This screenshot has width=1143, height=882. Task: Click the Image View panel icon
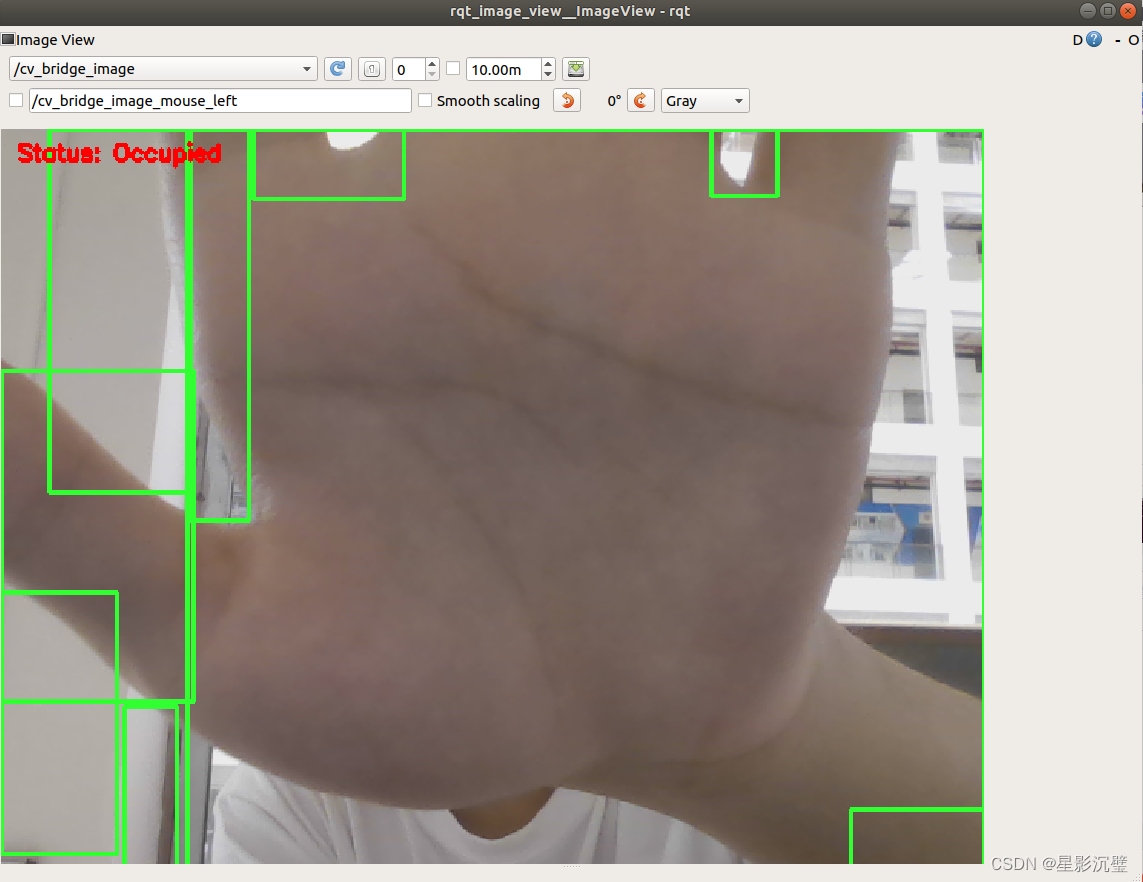(x=8, y=39)
